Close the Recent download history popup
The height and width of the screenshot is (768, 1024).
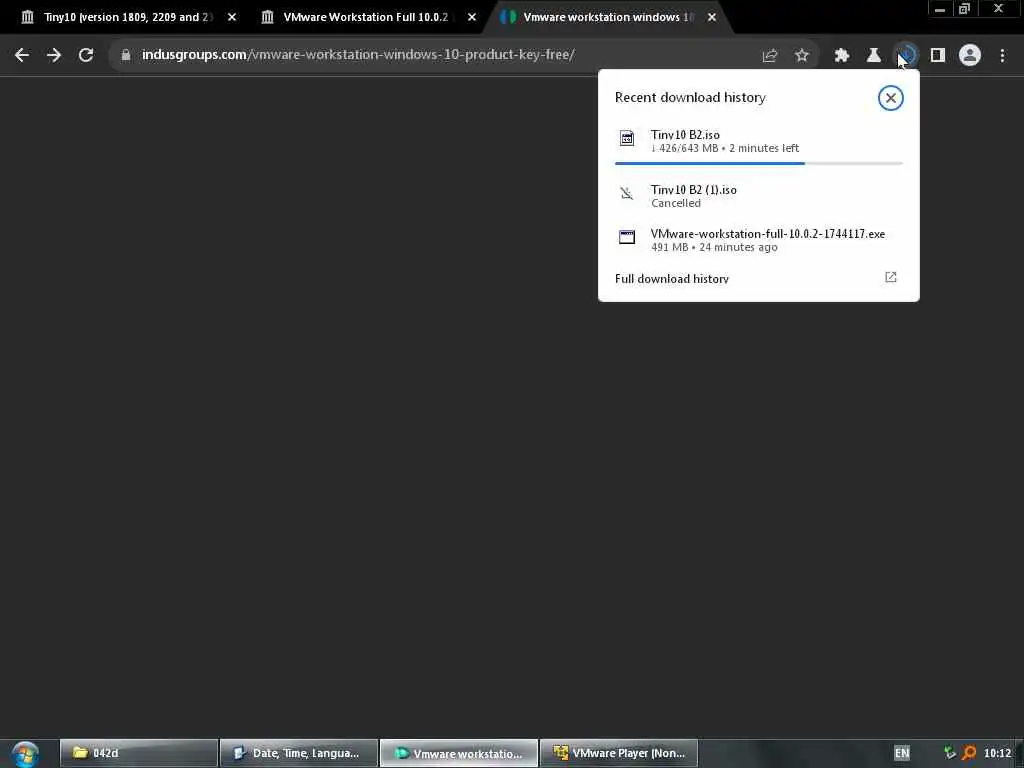(890, 98)
